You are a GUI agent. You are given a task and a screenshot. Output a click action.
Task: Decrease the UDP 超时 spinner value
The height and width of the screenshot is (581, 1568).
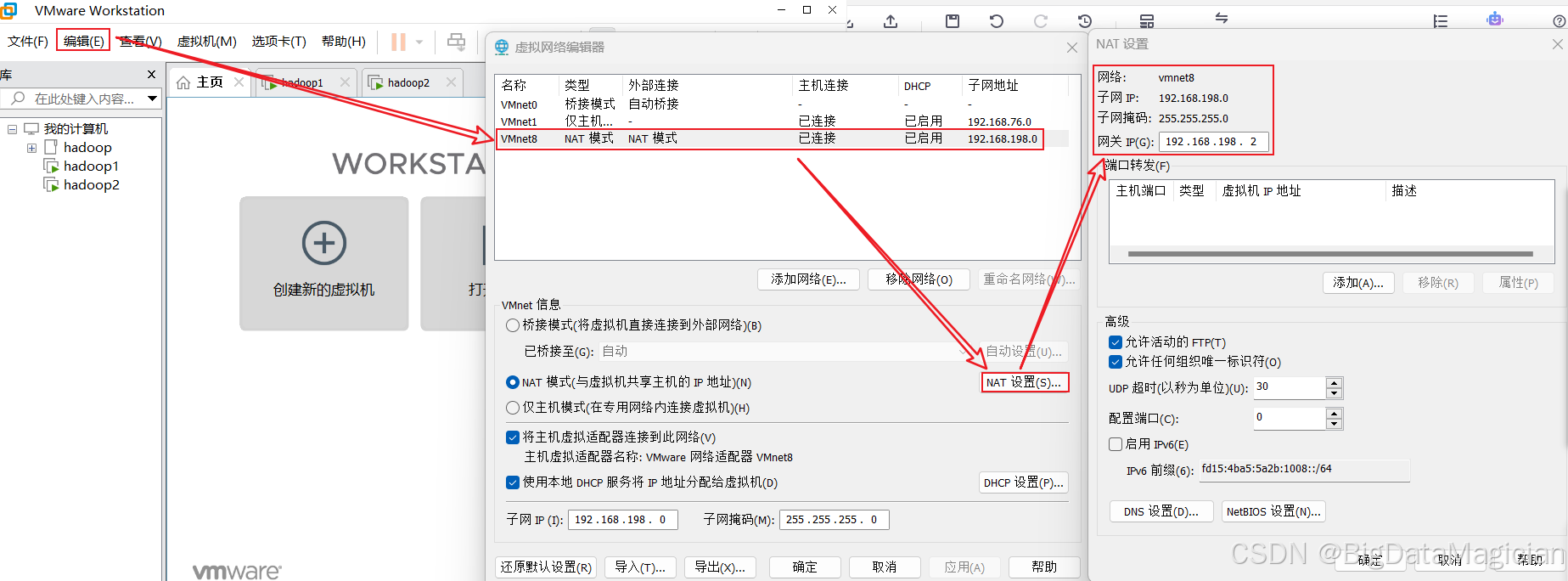pyautogui.click(x=1335, y=393)
